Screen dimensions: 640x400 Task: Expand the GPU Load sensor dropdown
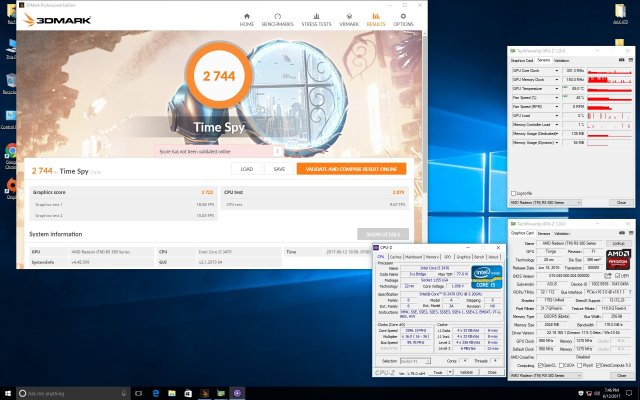click(x=556, y=116)
